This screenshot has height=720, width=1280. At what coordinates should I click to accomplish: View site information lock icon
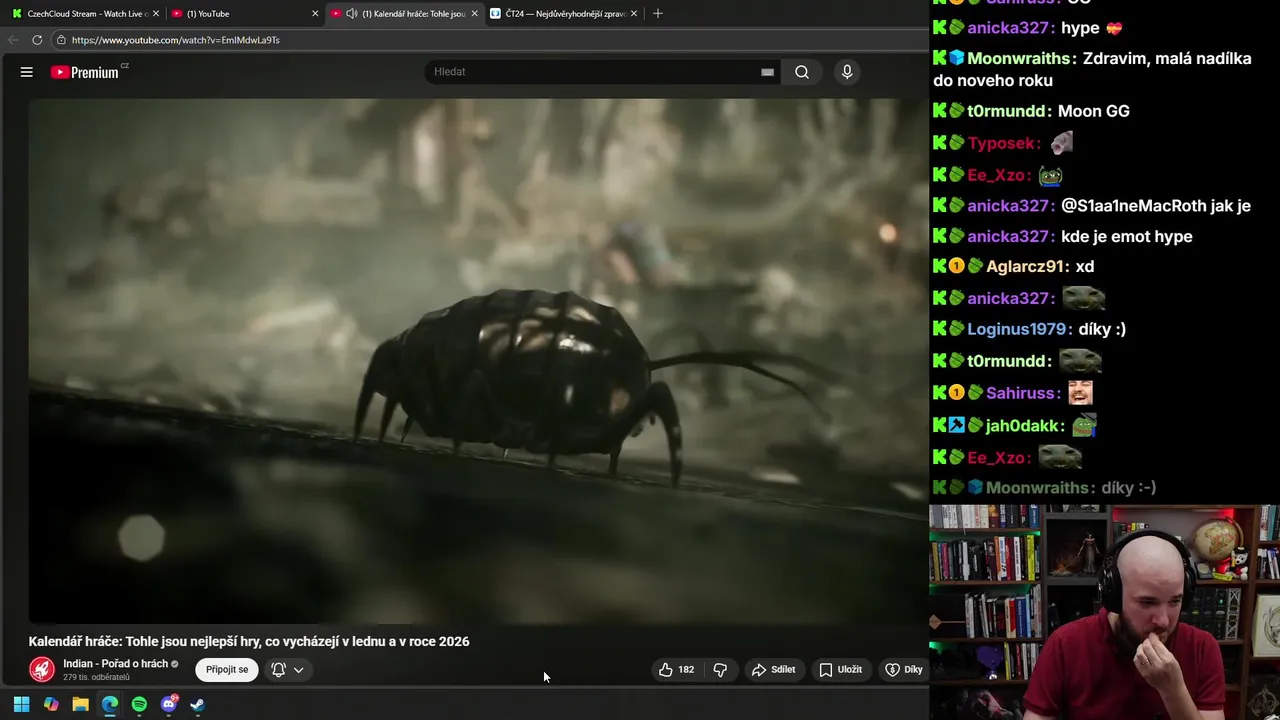61,40
